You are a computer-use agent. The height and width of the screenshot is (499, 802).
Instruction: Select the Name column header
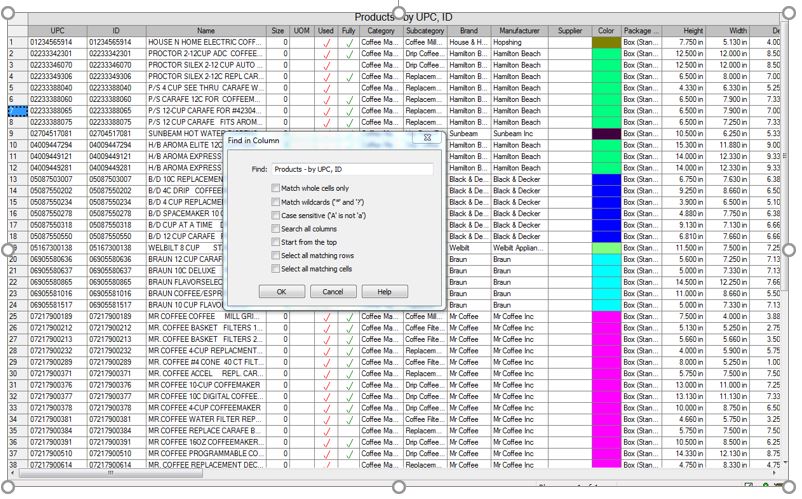(x=206, y=31)
